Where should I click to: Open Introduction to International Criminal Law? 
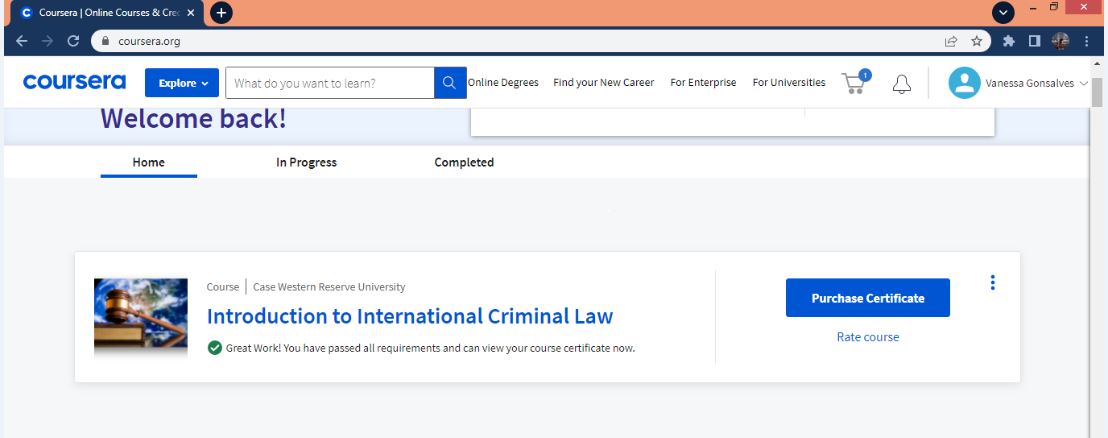click(410, 316)
